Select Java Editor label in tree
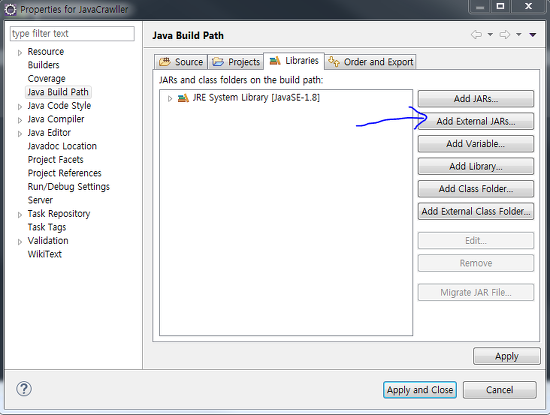The image size is (550, 415). (49, 133)
